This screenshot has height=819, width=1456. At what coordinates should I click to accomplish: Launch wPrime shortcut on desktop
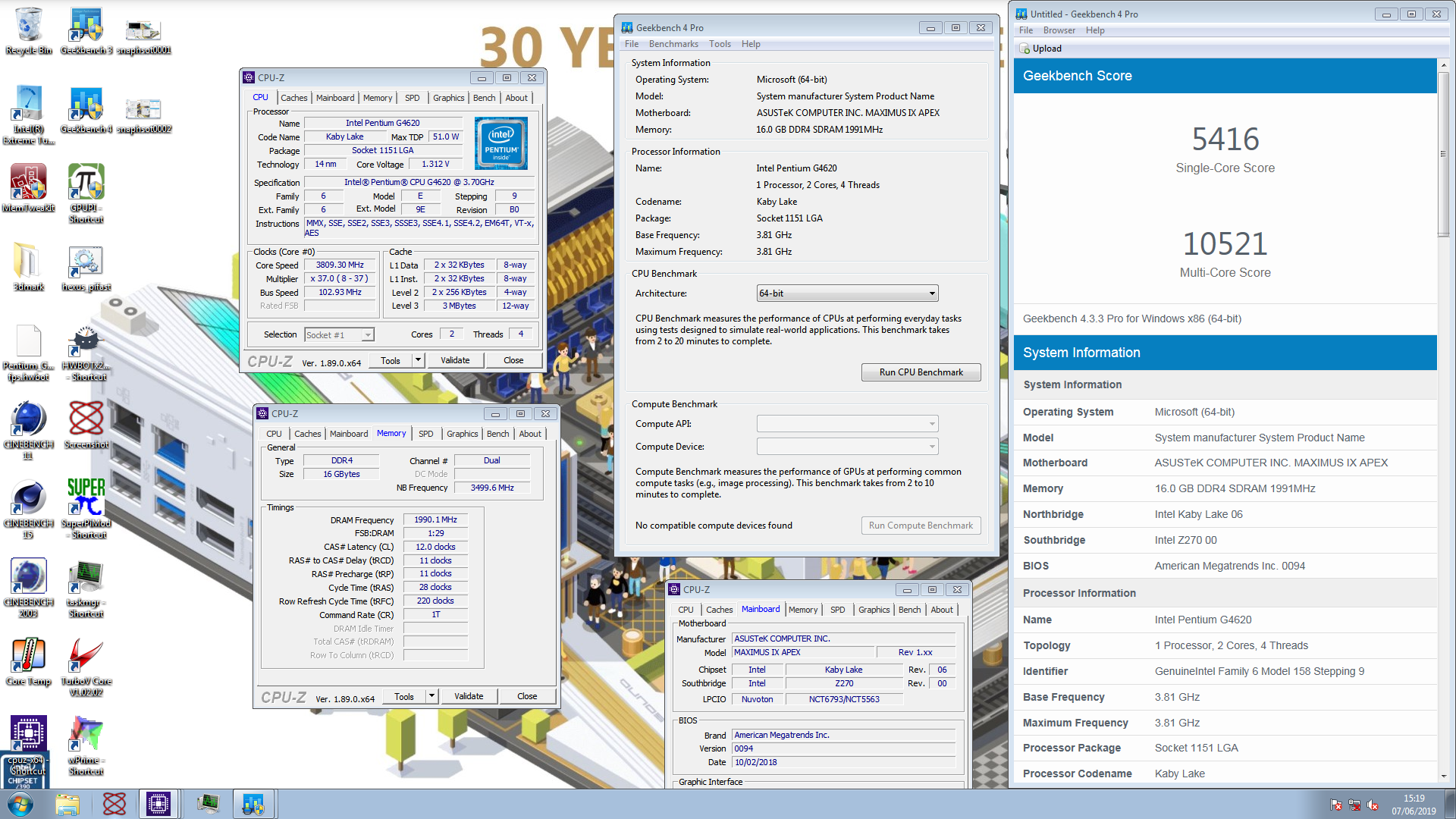86,745
